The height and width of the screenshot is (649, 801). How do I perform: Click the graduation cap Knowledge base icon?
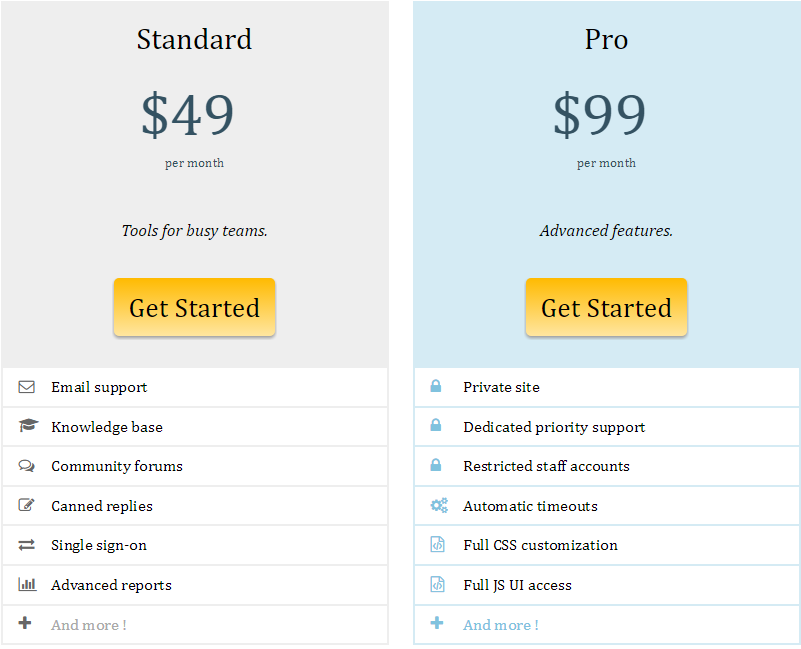28,425
